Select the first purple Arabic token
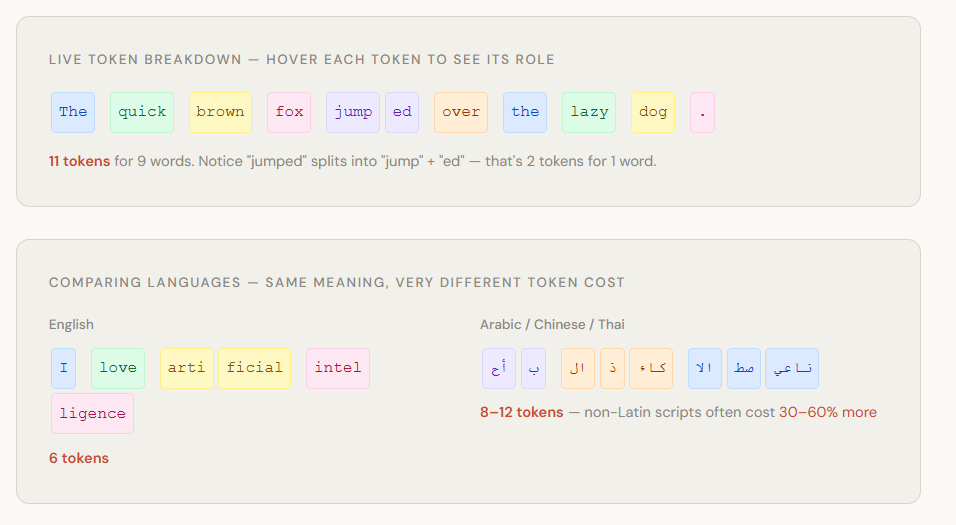956x525 pixels. (499, 368)
